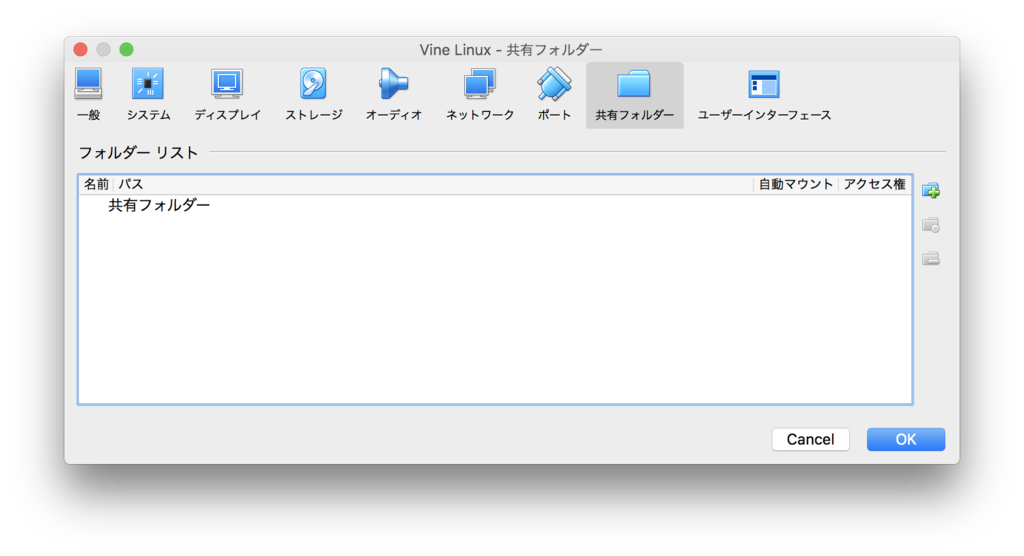1024x556 pixels.
Task: Open the ポート settings icon
Action: pyautogui.click(x=554, y=95)
